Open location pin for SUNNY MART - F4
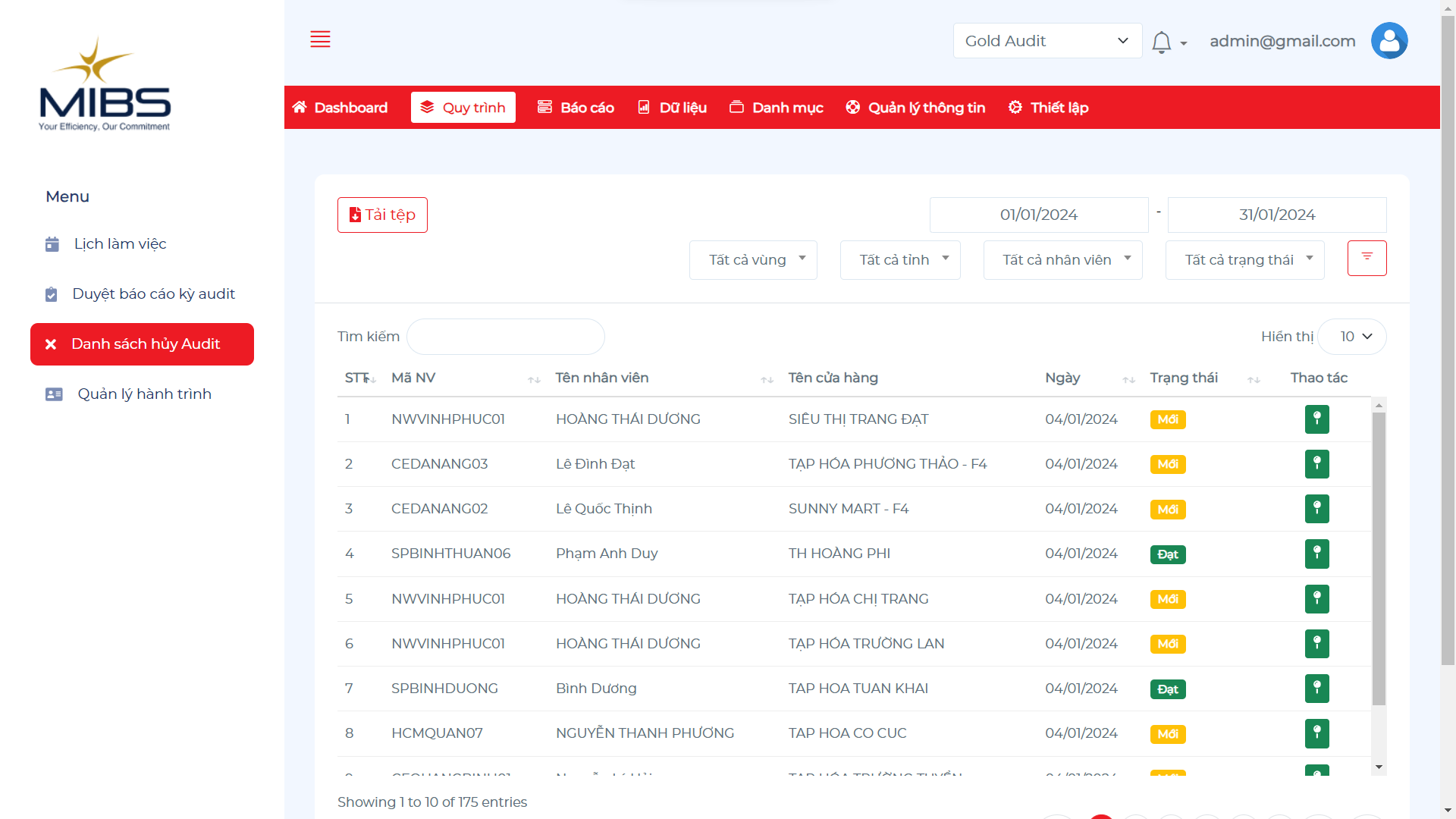Screen dimensions: 1456x819 1317,509
